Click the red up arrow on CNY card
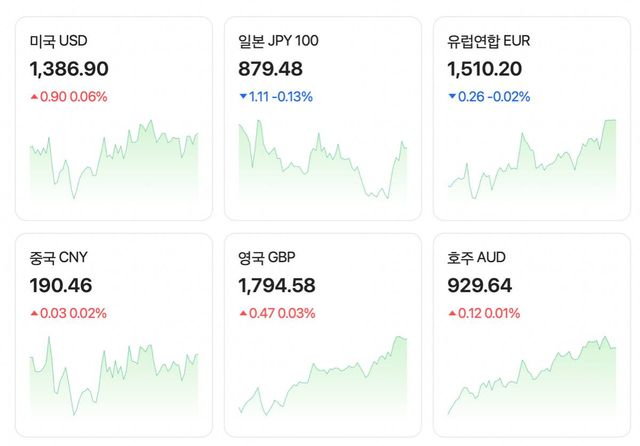The width and height of the screenshot is (640, 446). click(x=35, y=313)
